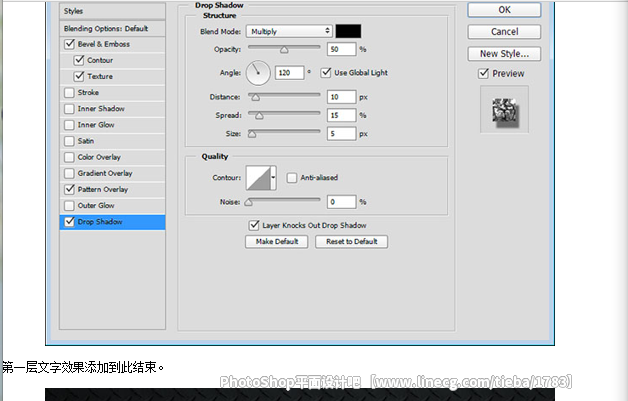Viewport: 628px width, 401px height.
Task: Open the Stroke settings row
Action: tap(113, 93)
